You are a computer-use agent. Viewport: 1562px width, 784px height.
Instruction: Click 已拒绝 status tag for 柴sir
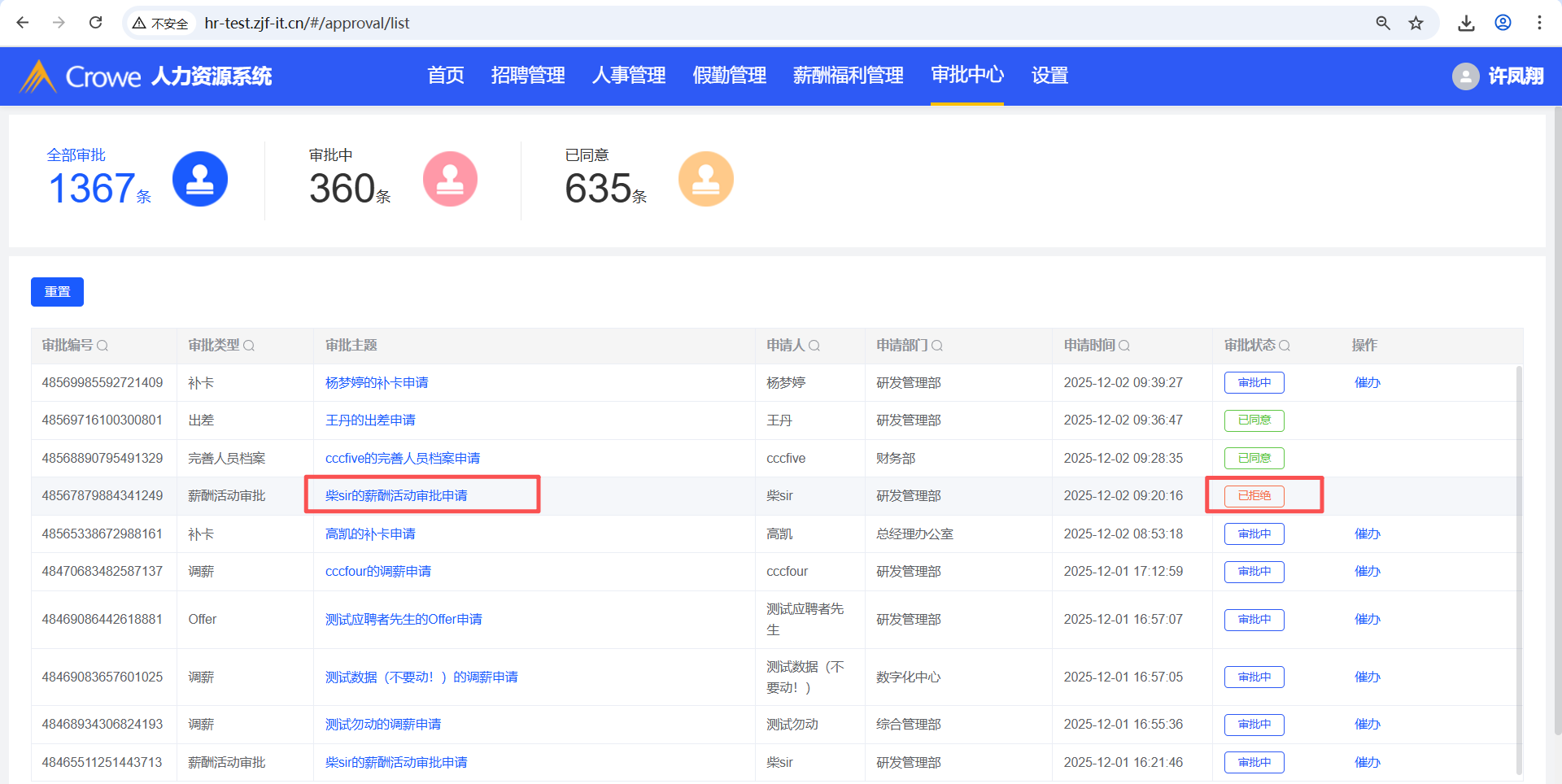click(x=1254, y=496)
